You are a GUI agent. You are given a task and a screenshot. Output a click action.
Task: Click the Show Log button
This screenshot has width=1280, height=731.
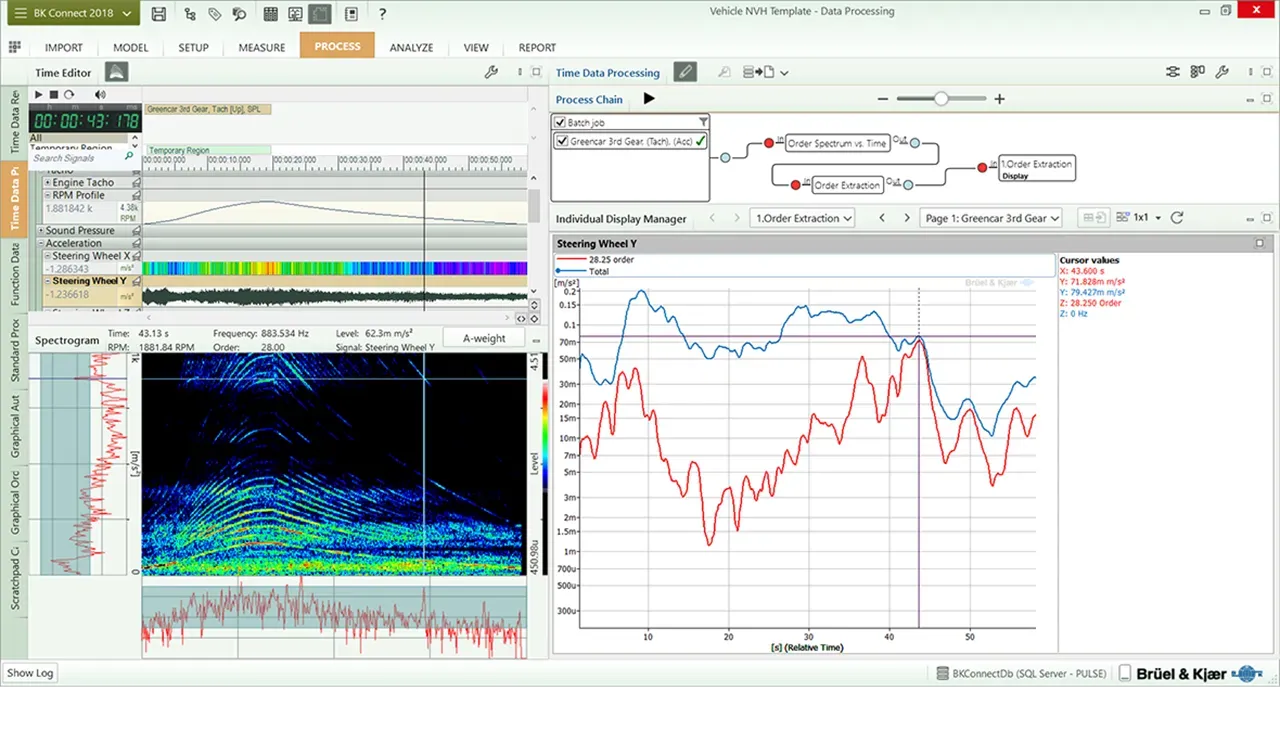pyautogui.click(x=29, y=673)
